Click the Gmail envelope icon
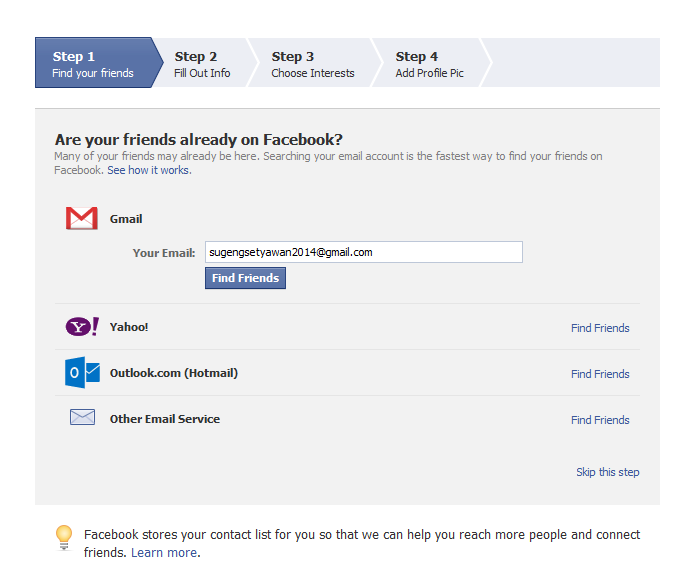The width and height of the screenshot is (699, 585). click(x=82, y=218)
